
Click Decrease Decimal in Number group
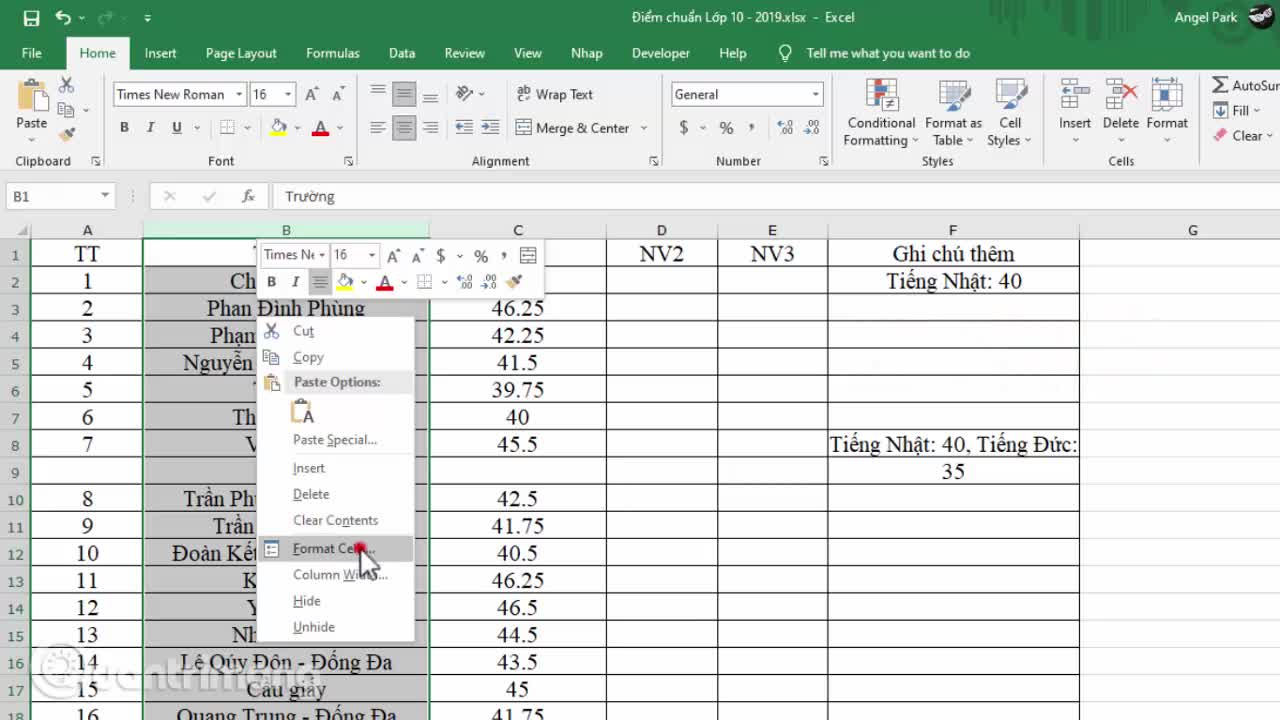tap(811, 128)
